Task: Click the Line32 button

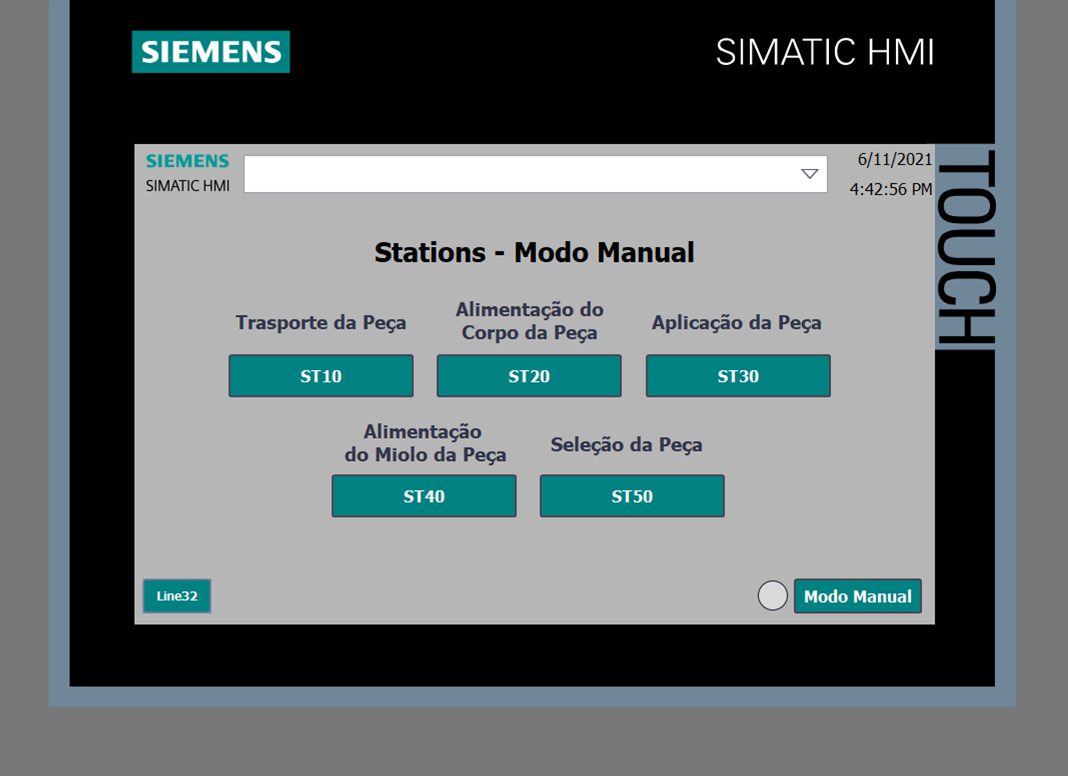Action: tap(177, 596)
